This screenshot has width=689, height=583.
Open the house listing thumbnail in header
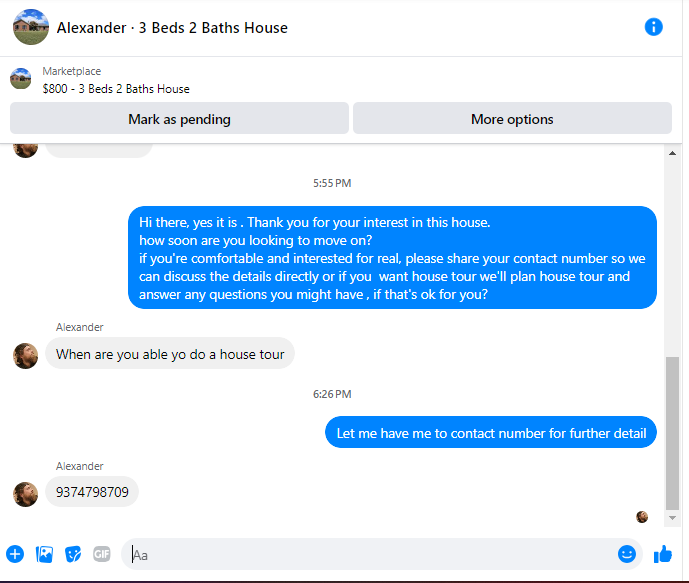tap(31, 27)
